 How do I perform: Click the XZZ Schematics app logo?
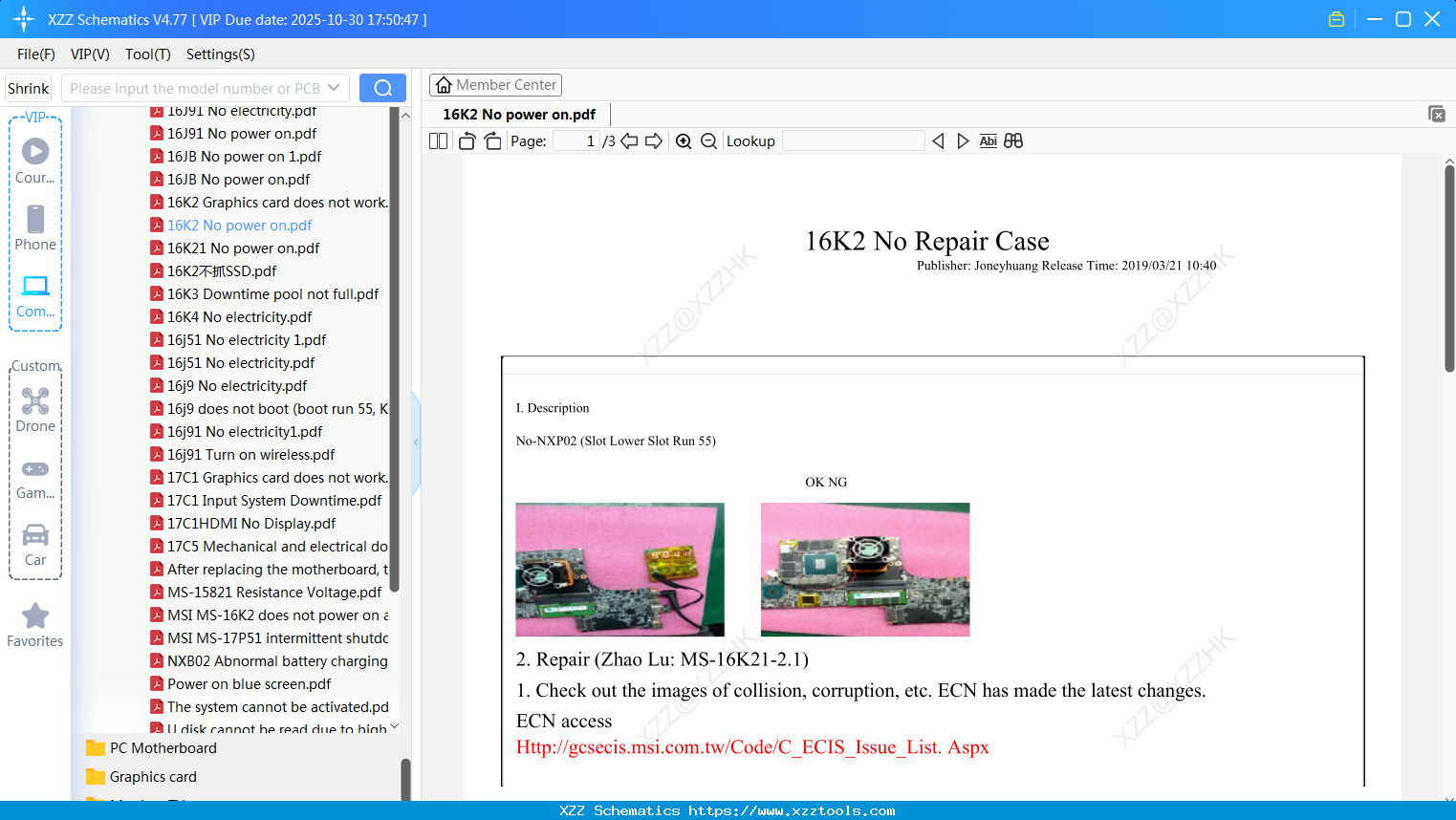(x=23, y=19)
